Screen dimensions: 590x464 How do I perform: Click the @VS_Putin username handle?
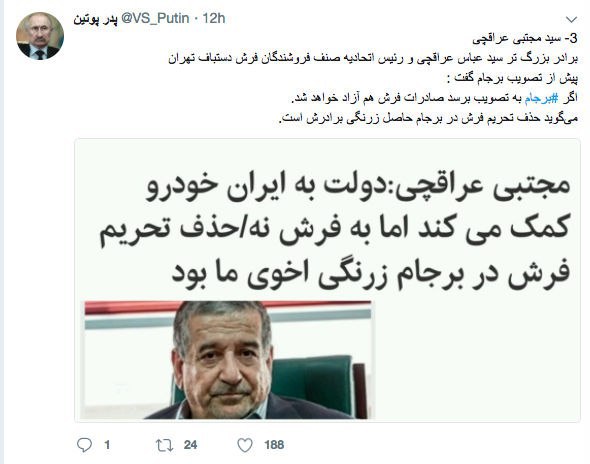click(155, 18)
